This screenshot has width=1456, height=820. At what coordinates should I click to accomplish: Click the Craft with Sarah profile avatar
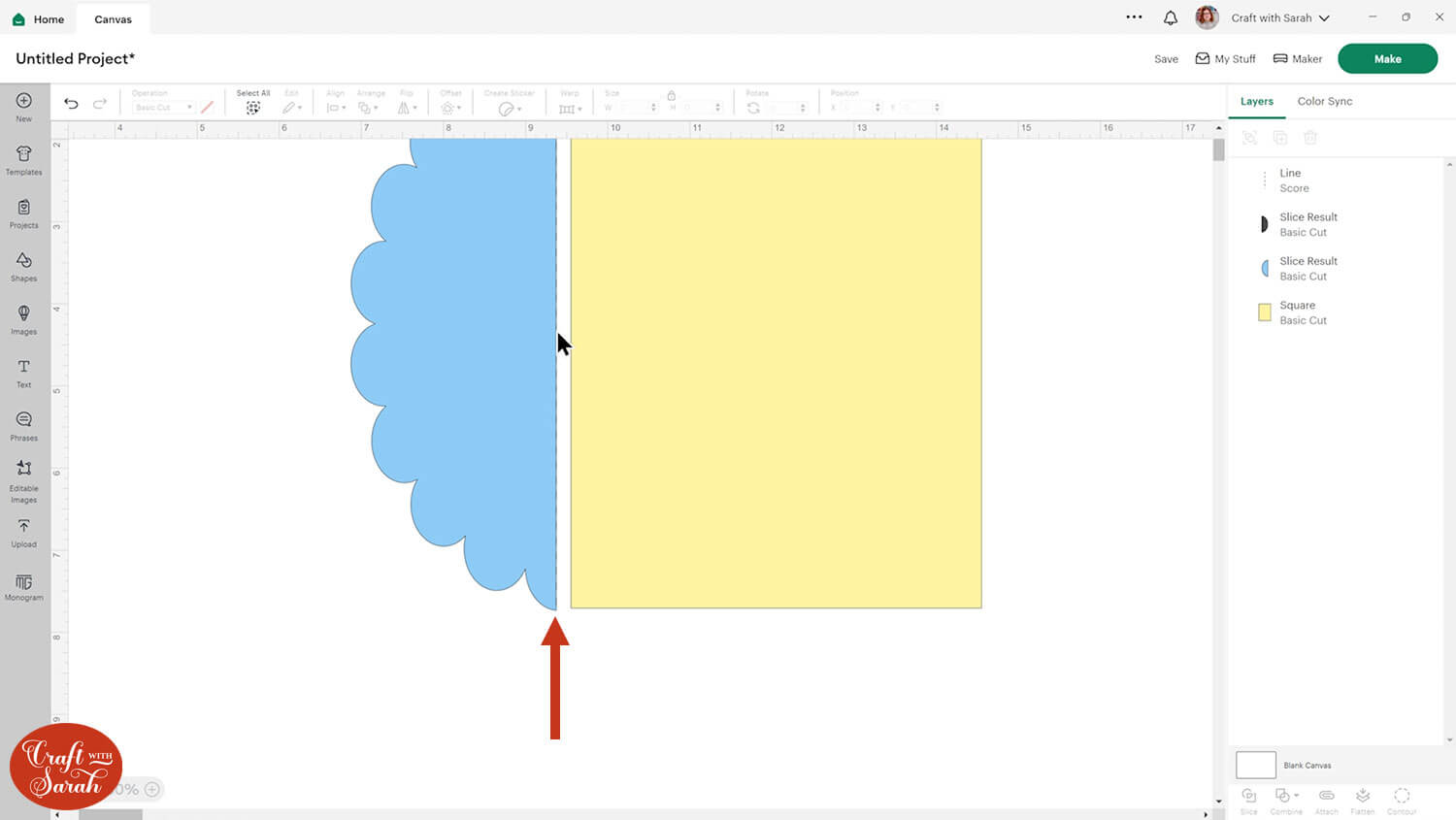pos(1207,17)
